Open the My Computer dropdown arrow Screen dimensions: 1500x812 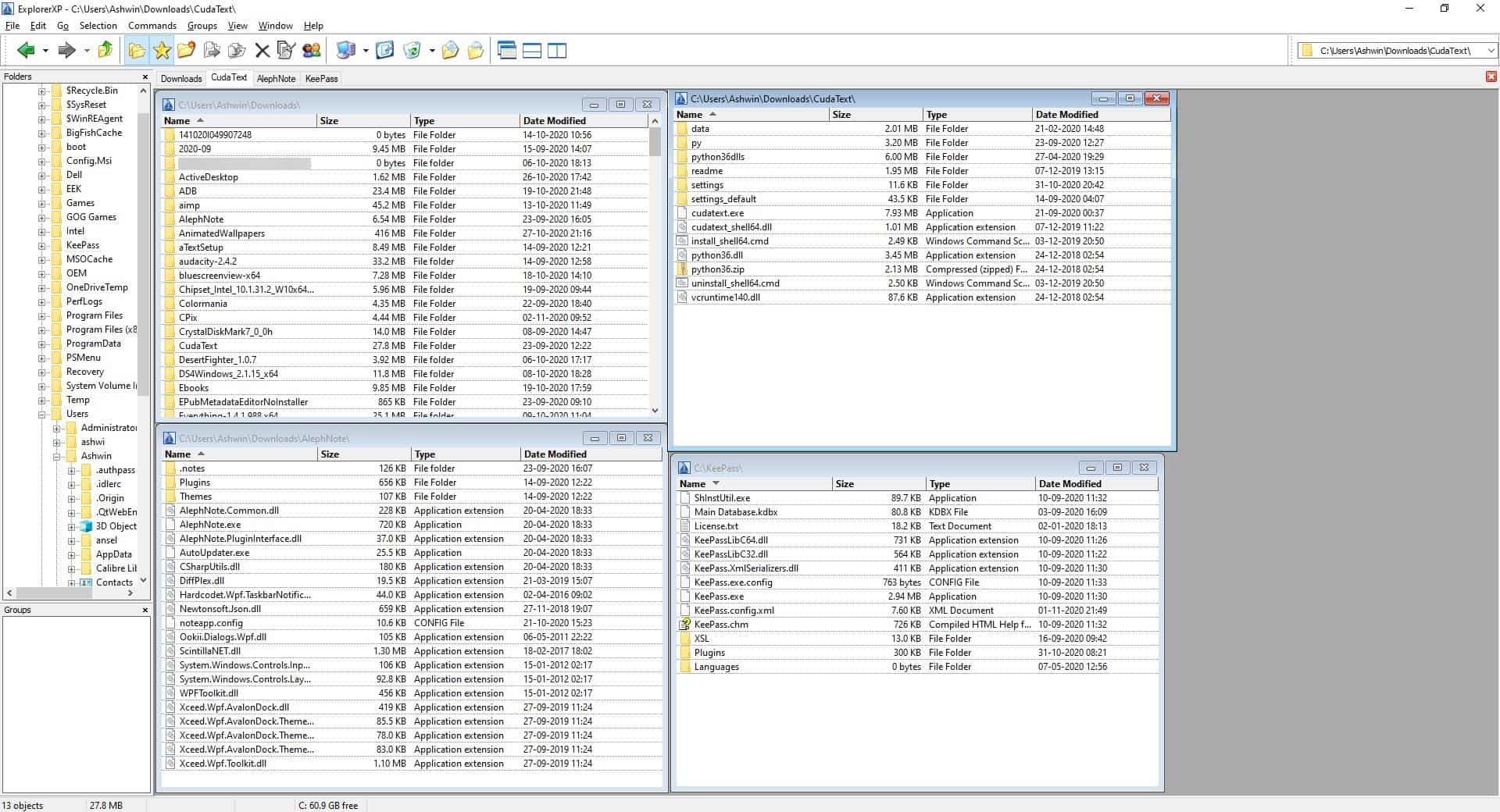[x=366, y=51]
